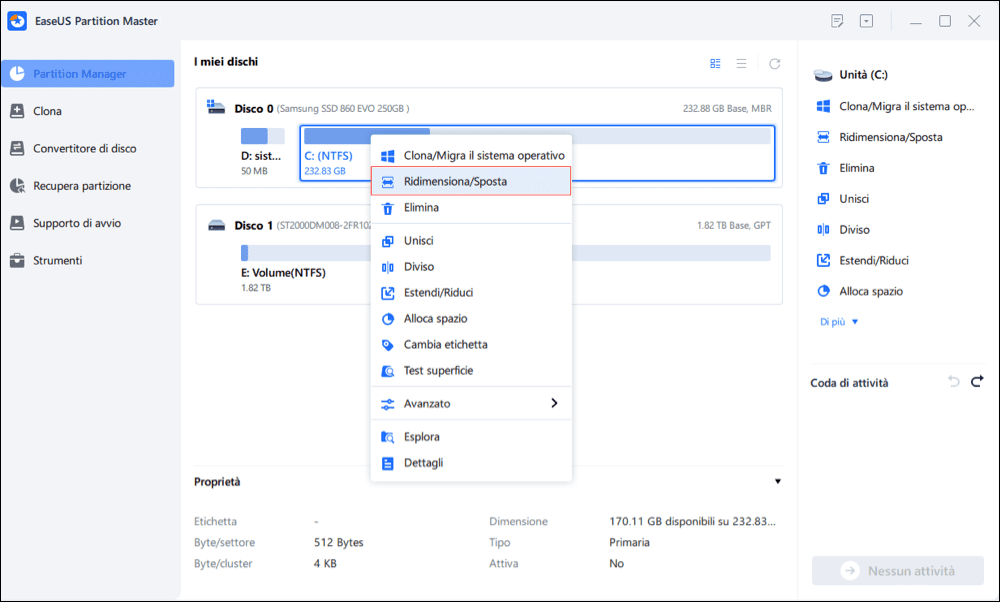Switch disks to the list view icon
The image size is (1000, 602).
click(741, 64)
